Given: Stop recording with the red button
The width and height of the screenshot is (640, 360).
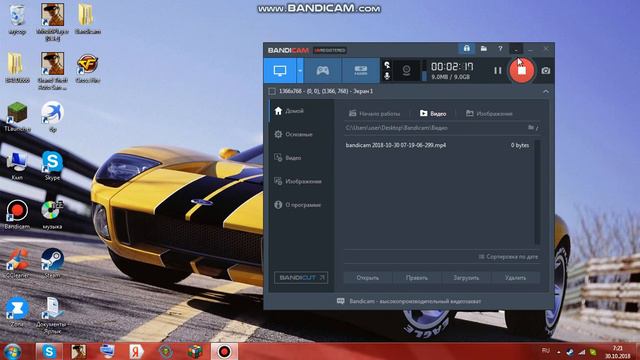Looking at the screenshot, I should tap(521, 70).
